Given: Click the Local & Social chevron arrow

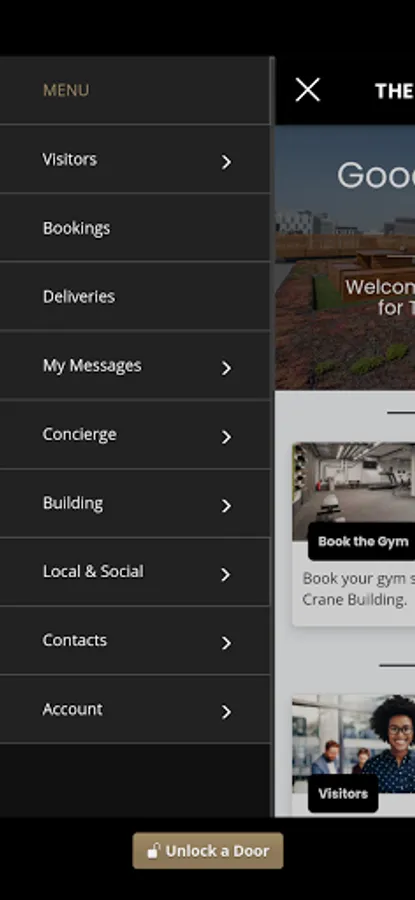Looking at the screenshot, I should tap(226, 575).
